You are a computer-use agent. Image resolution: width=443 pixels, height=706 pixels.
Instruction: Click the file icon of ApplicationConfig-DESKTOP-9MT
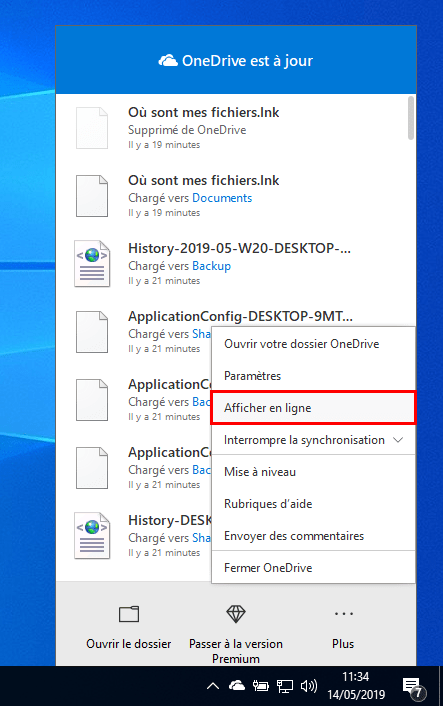click(x=92, y=332)
